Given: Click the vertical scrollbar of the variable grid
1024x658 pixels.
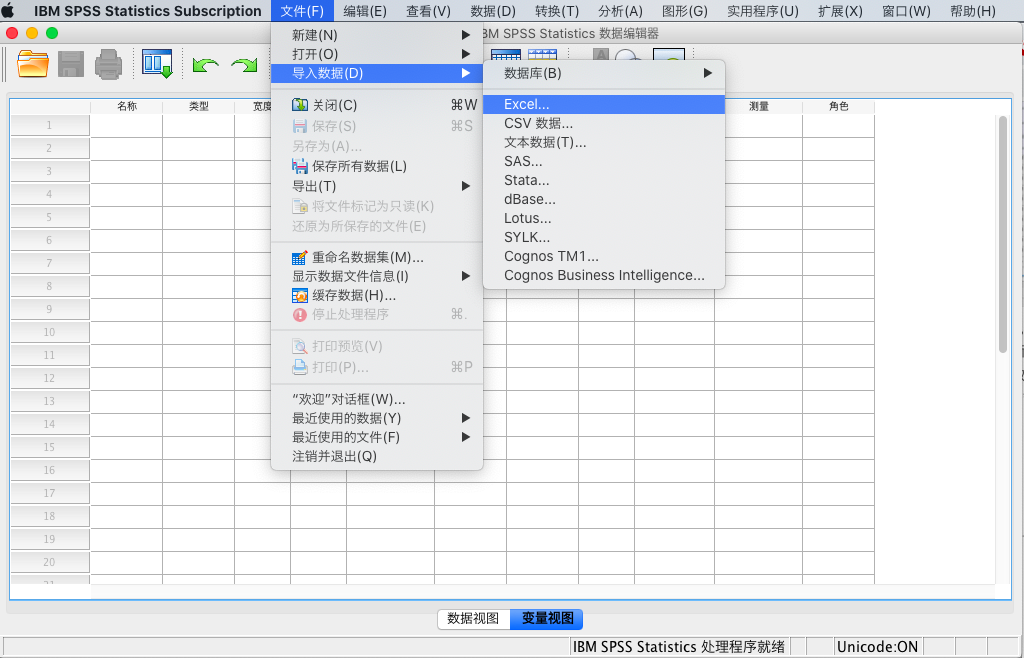Looking at the screenshot, I should (1003, 234).
